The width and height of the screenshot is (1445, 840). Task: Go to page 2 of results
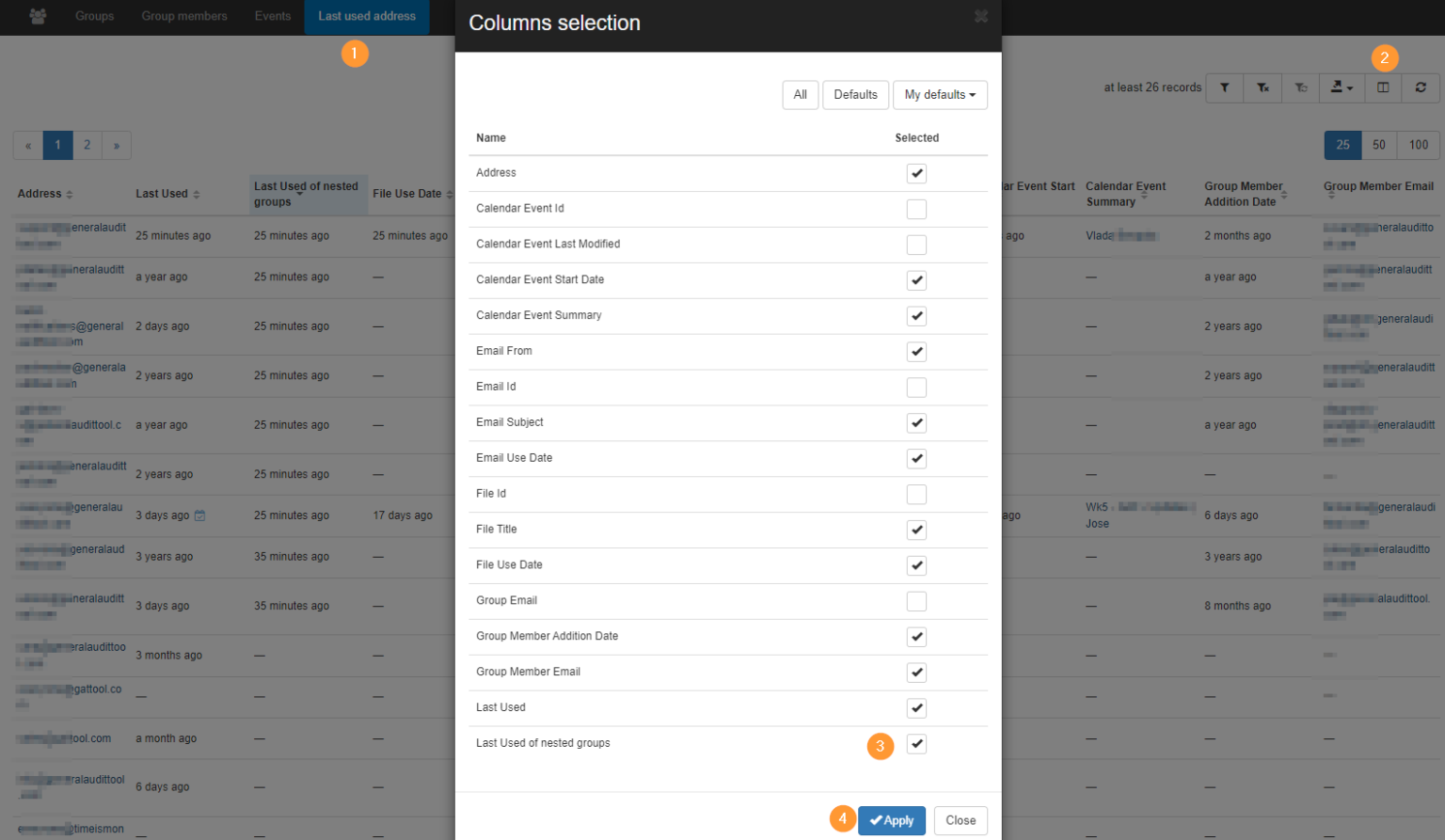pyautogui.click(x=87, y=145)
